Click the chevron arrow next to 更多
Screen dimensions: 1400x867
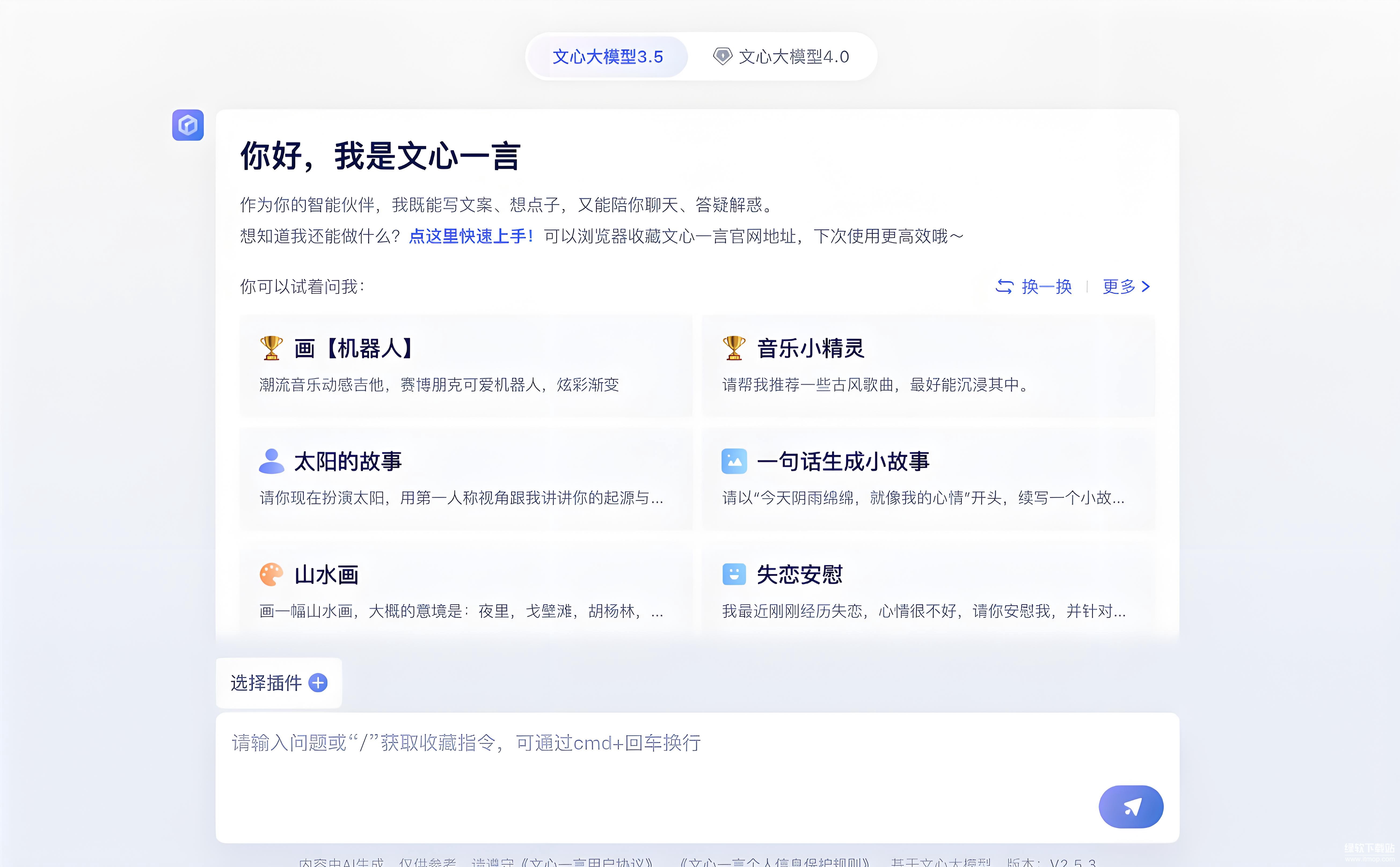coord(1146,286)
